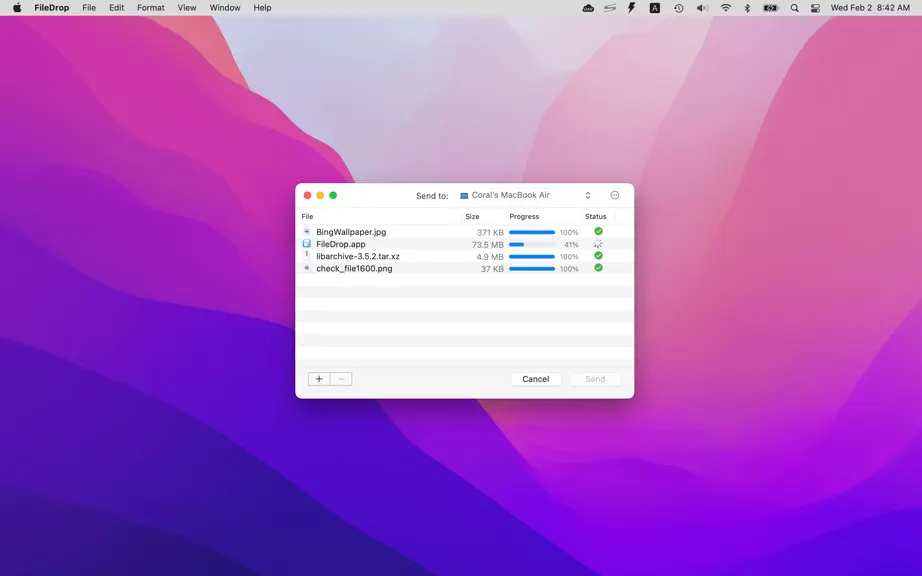The height and width of the screenshot is (576, 922).
Task: Select check_file1600.png file name
Action: pos(354,269)
